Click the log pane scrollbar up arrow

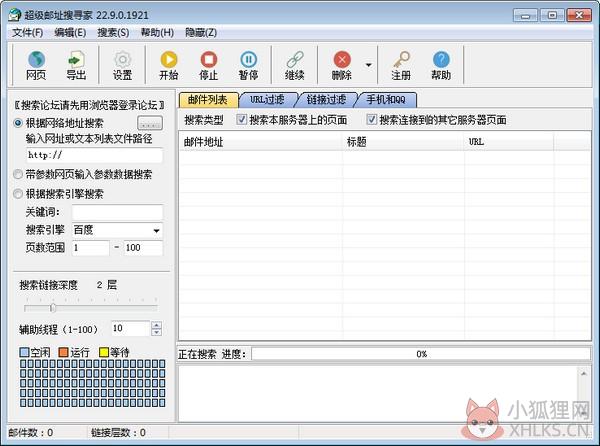click(x=584, y=373)
